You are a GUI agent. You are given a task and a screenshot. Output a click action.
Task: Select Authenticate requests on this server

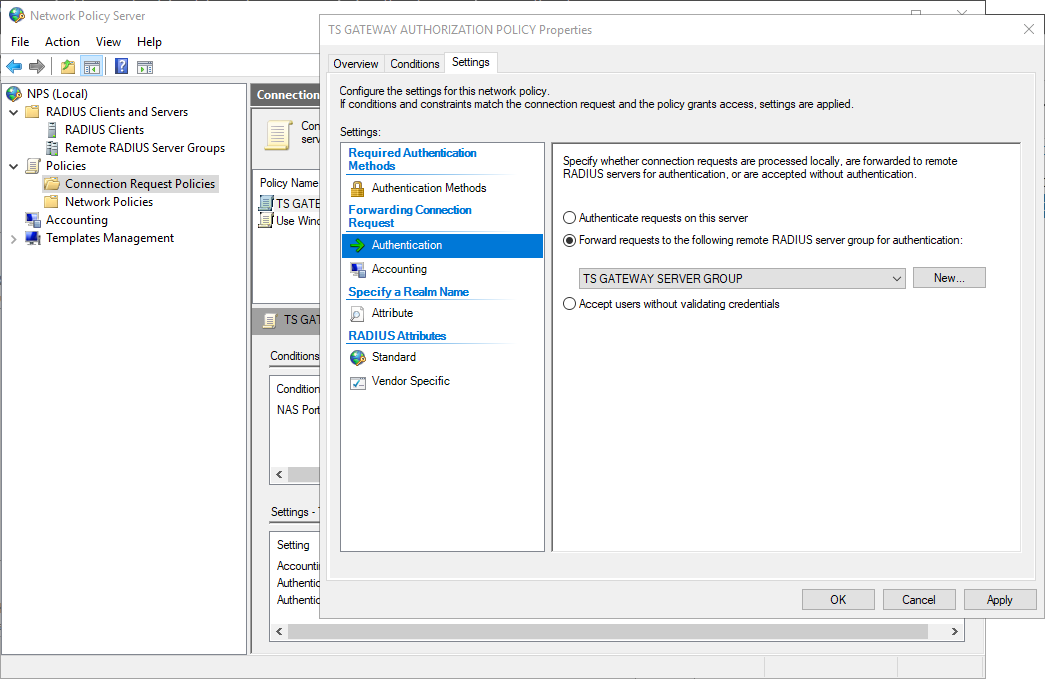pos(568,217)
